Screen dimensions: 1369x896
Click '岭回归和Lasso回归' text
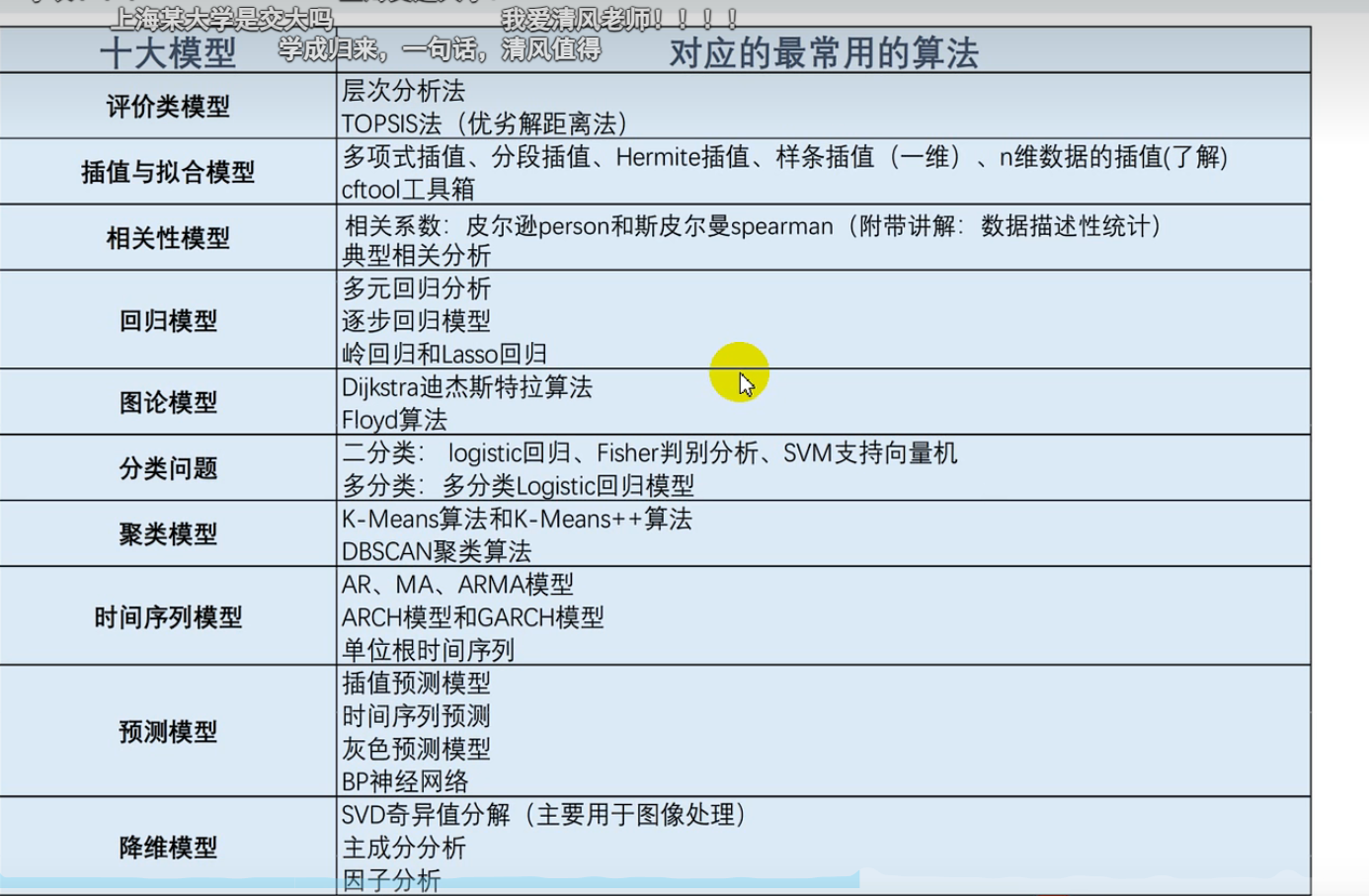pyautogui.click(x=444, y=354)
